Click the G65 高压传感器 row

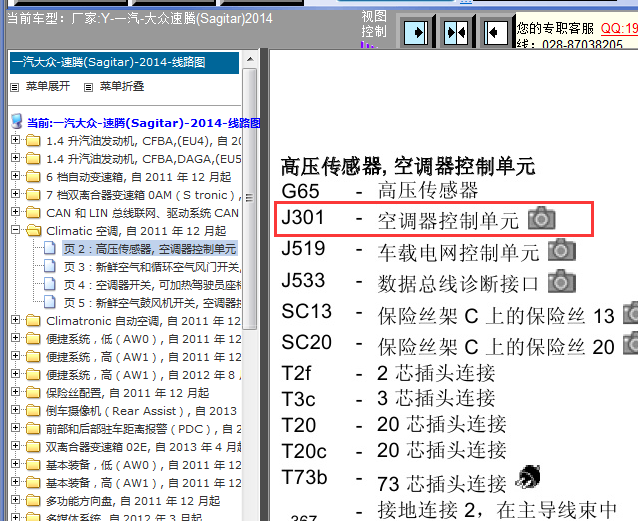[x=380, y=190]
